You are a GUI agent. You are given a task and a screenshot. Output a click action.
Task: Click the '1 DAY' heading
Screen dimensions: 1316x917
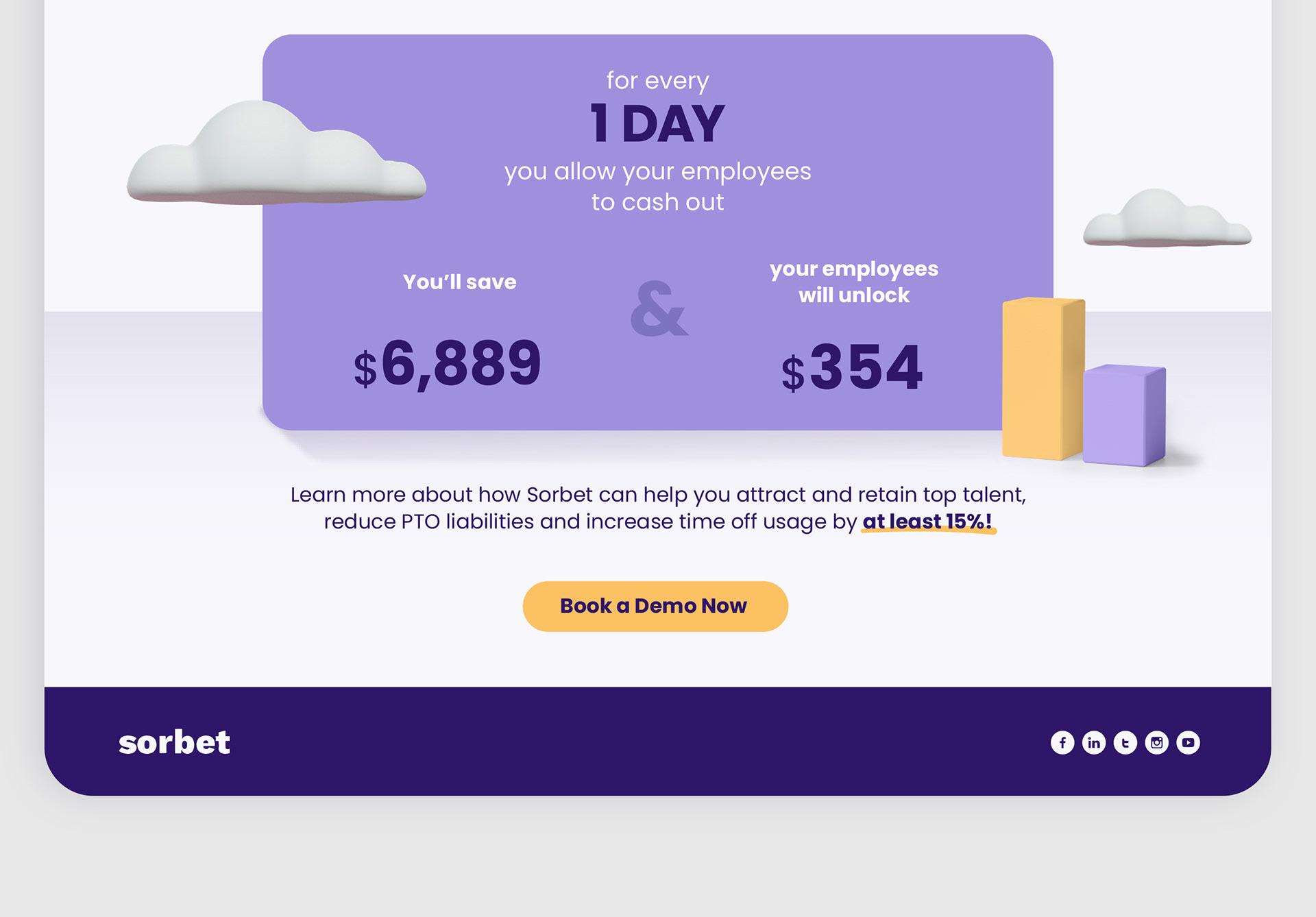[657, 124]
